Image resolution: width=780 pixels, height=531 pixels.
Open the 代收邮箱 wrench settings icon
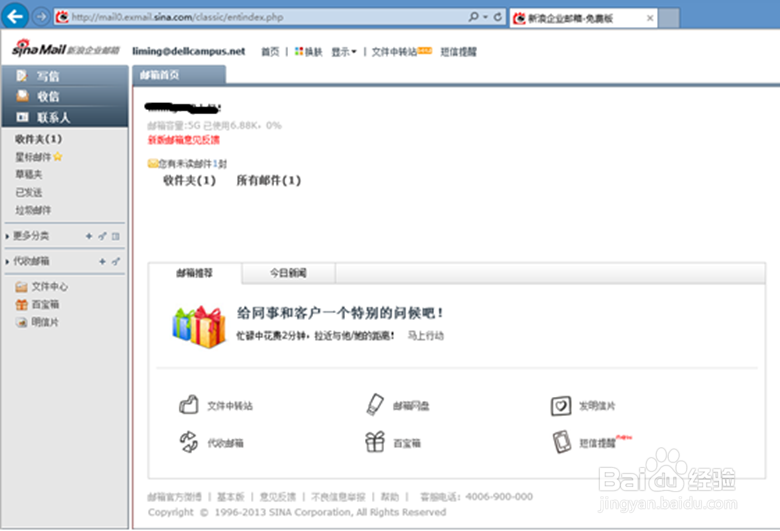(x=115, y=261)
